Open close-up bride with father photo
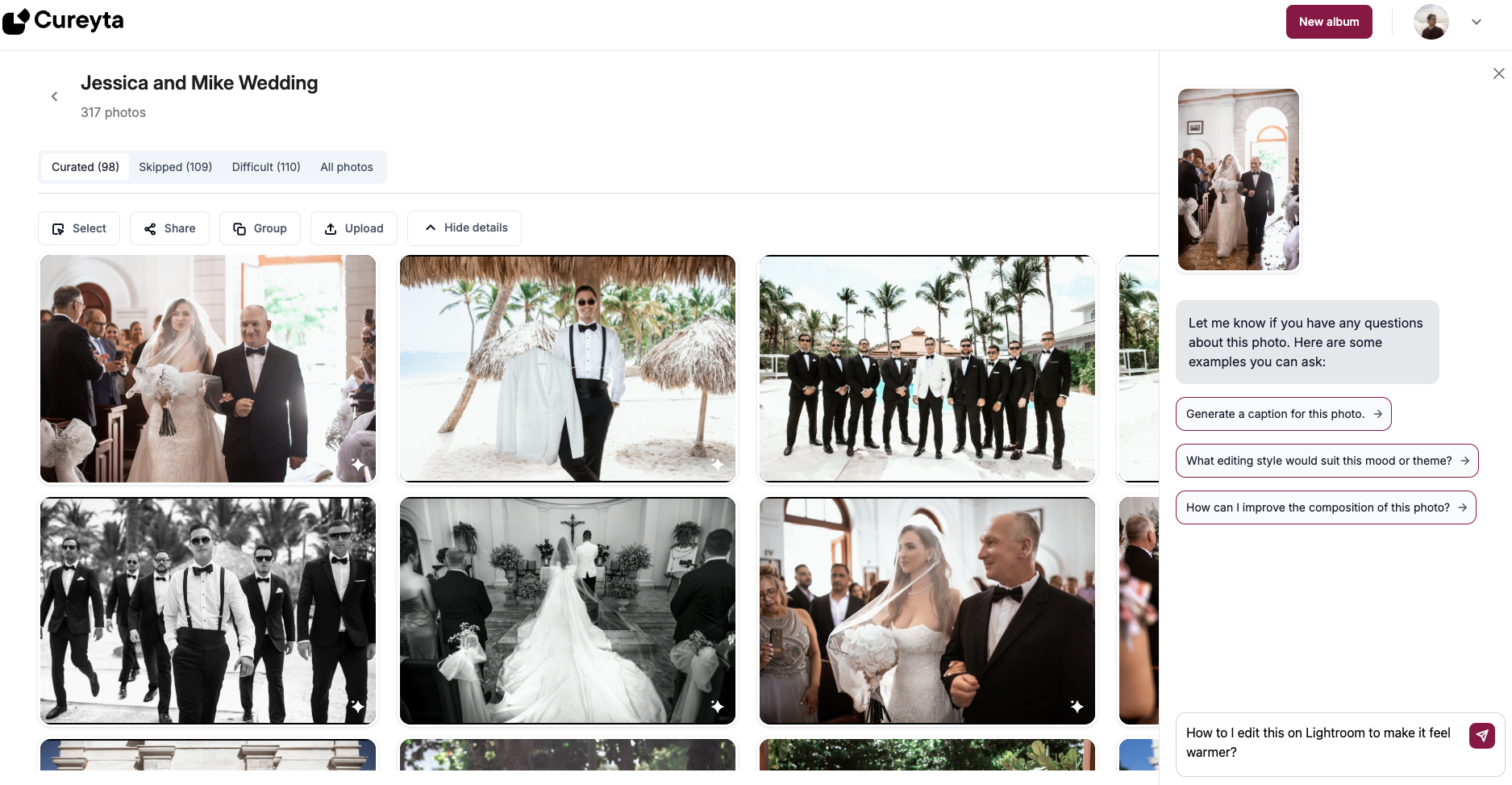Image resolution: width=1512 pixels, height=785 pixels. [927, 611]
